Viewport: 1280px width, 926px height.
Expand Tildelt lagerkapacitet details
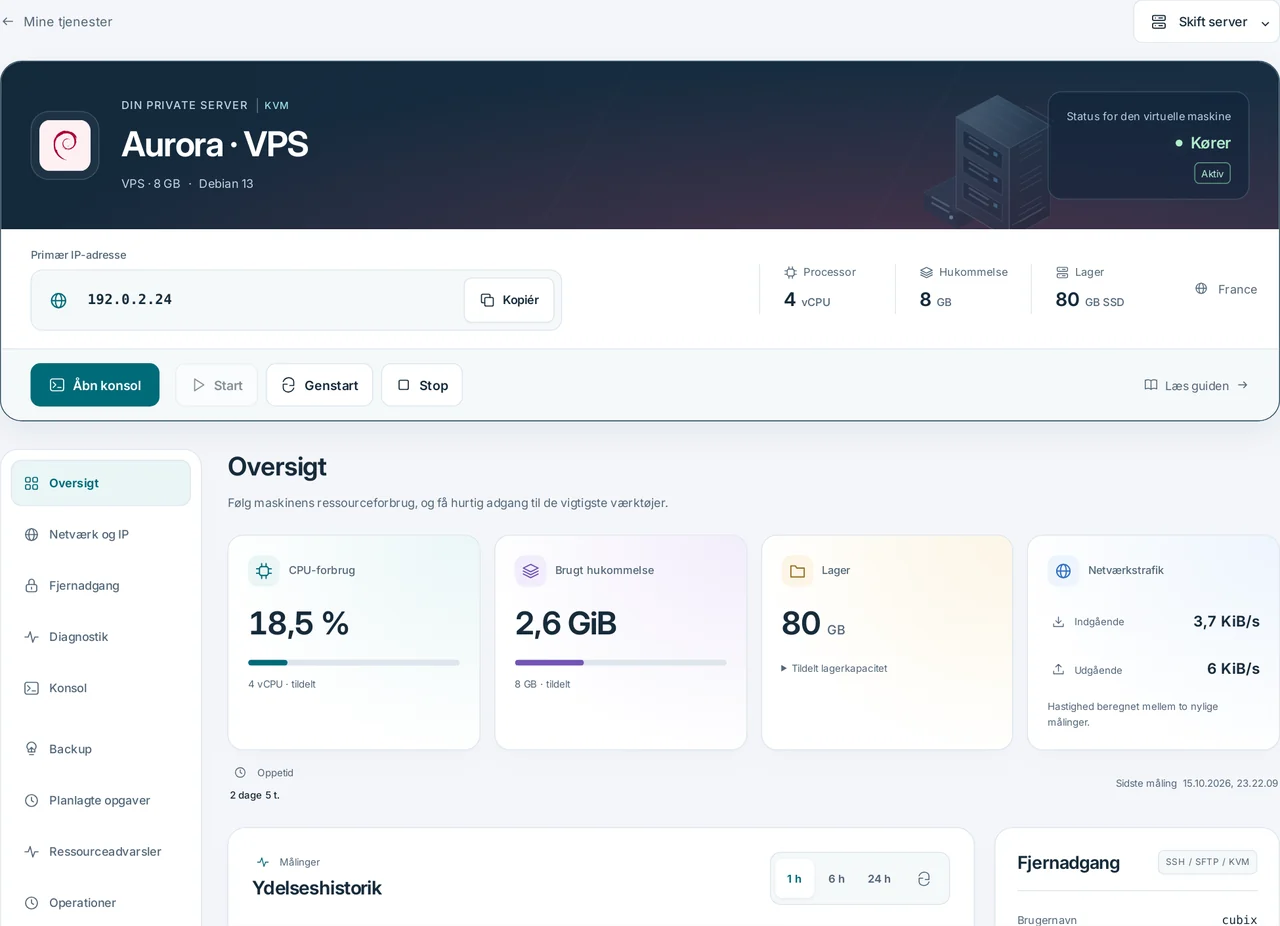tap(834, 668)
